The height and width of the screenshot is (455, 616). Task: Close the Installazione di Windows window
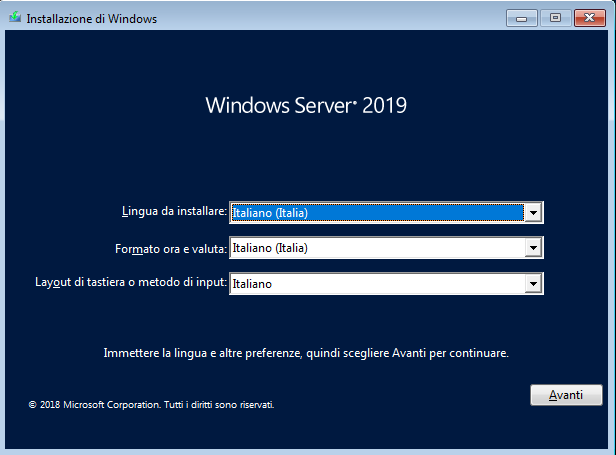tap(589, 18)
